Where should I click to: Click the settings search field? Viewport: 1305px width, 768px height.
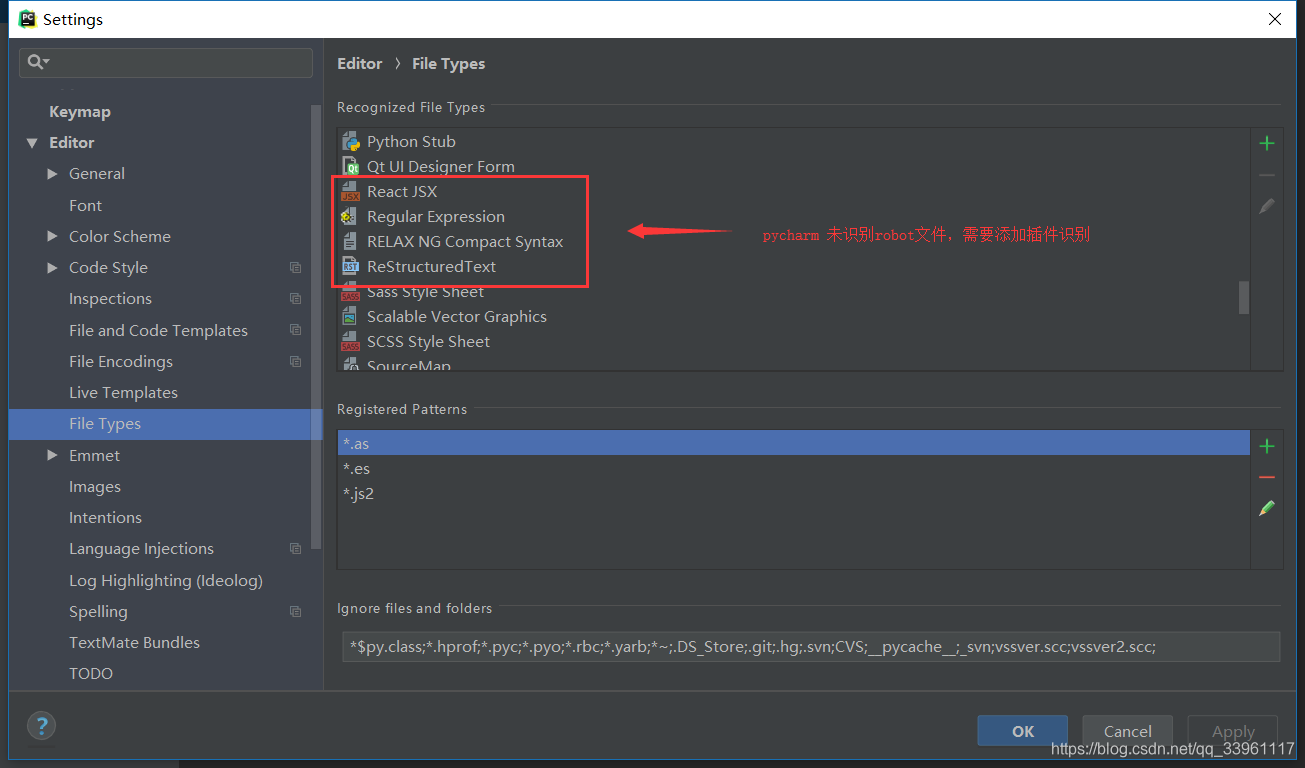tap(166, 62)
